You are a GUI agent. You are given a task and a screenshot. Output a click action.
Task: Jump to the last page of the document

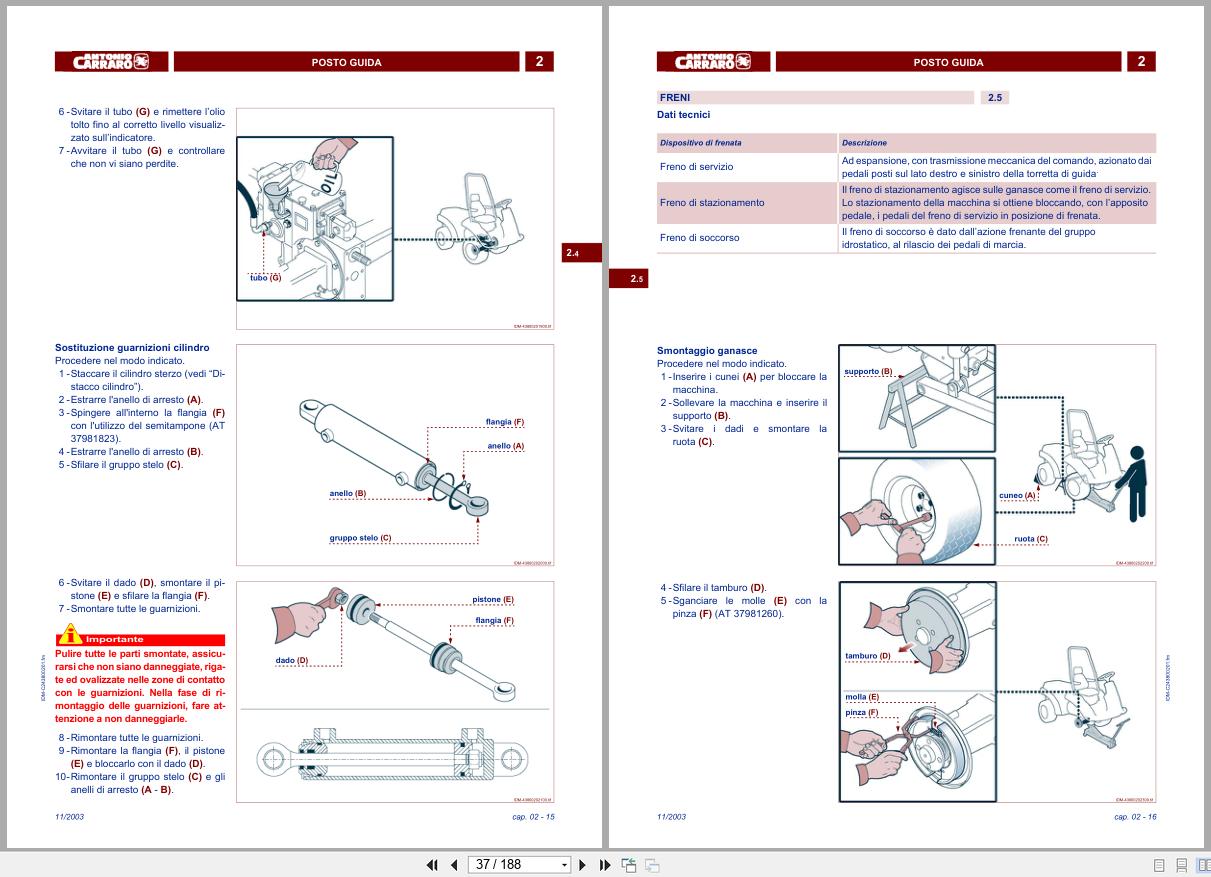tap(604, 865)
